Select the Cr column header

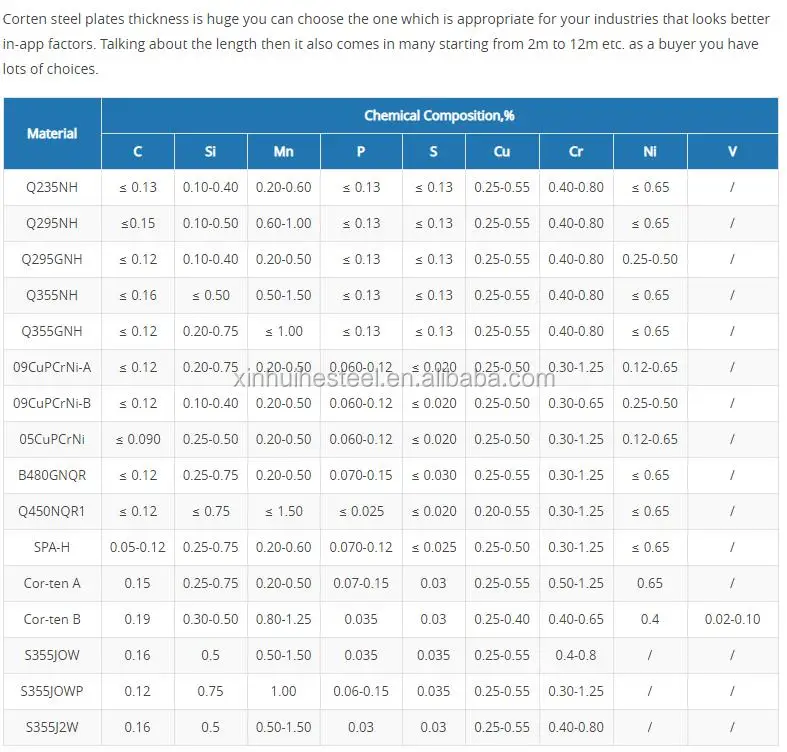(576, 151)
